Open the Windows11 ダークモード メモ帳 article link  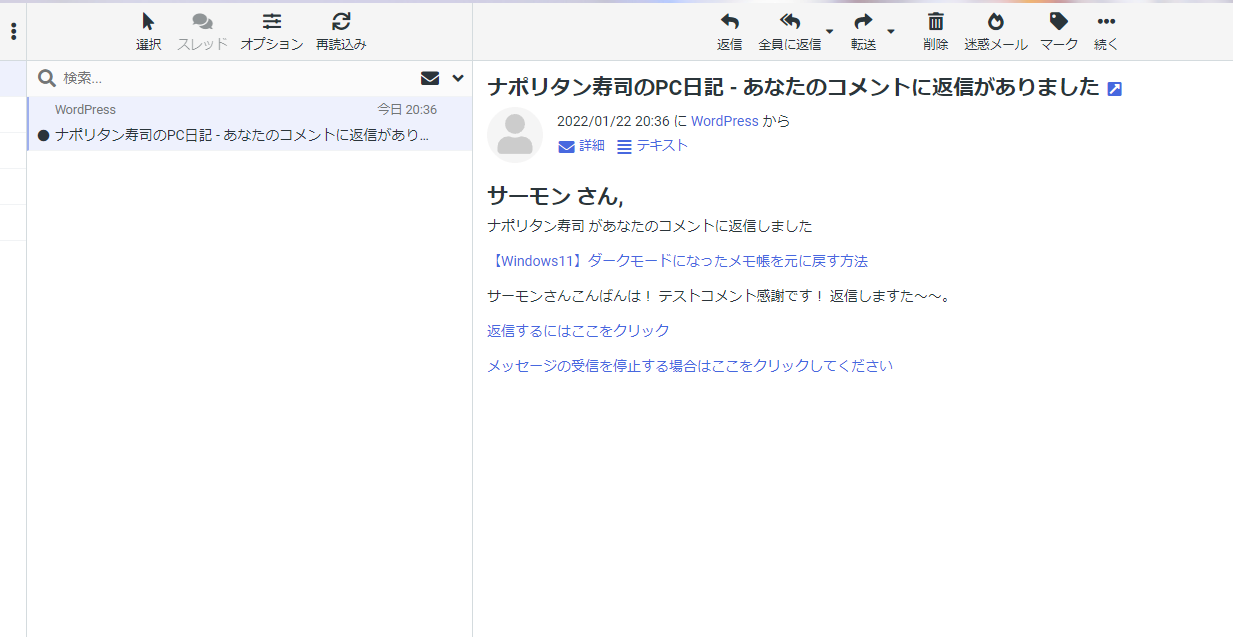(x=678, y=261)
